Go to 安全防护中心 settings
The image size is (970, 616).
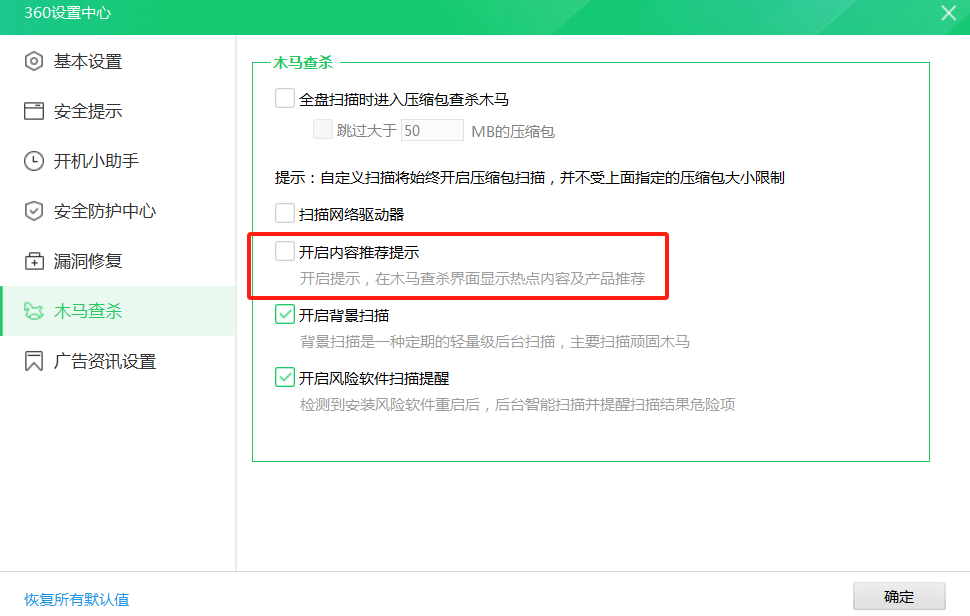click(x=118, y=211)
